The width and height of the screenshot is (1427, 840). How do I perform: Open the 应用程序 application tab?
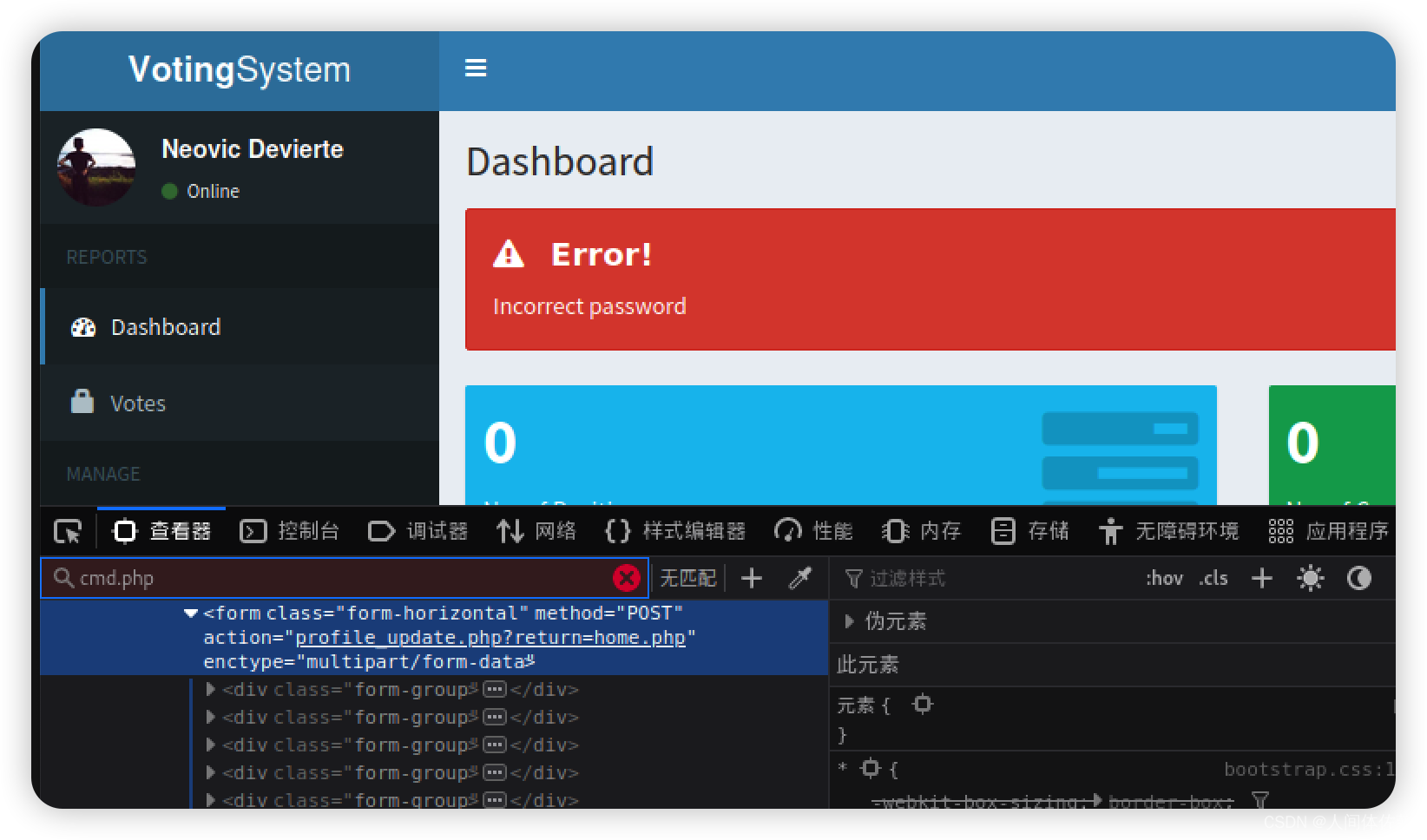(1328, 531)
